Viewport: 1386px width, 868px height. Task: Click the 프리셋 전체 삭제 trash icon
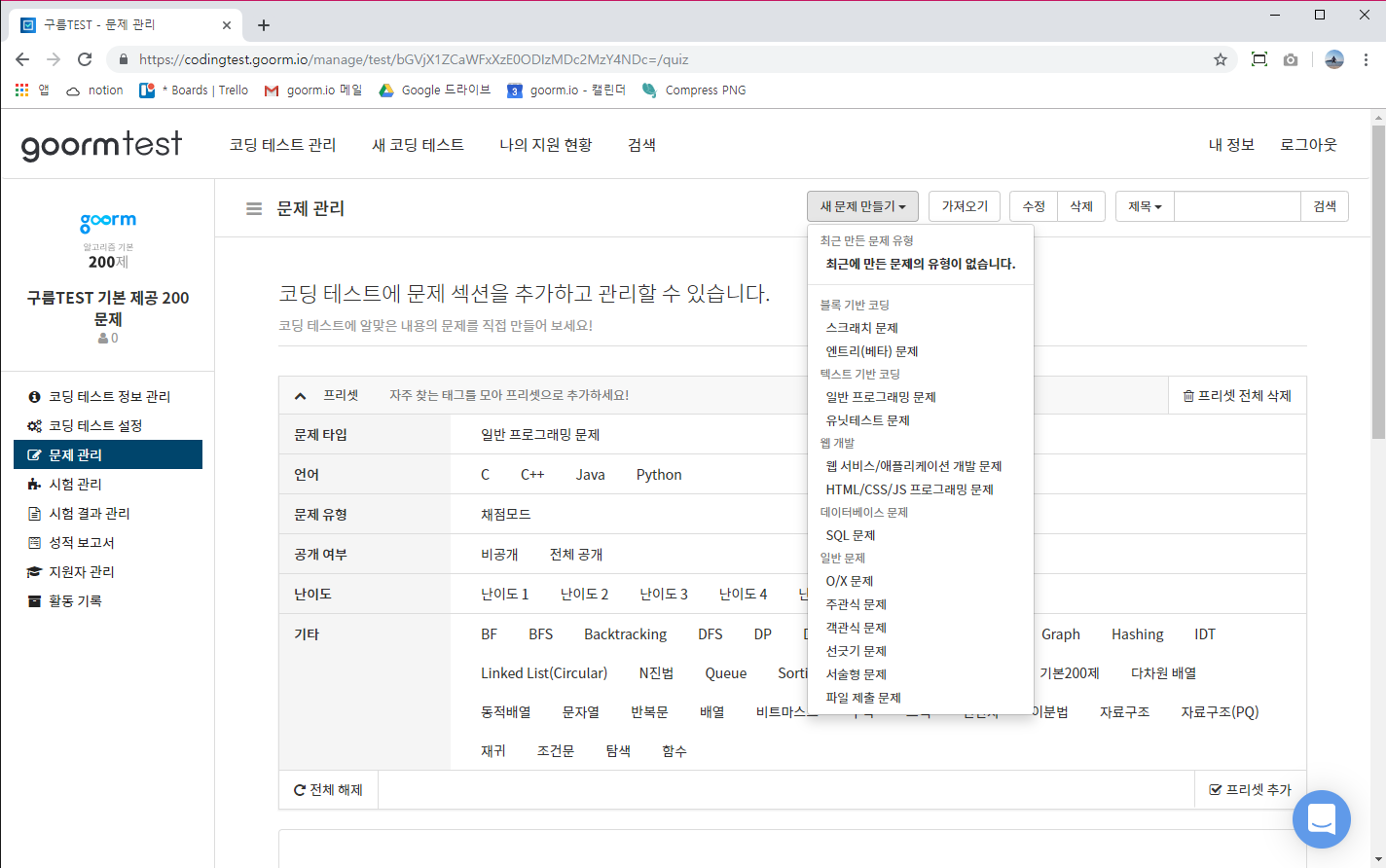pyautogui.click(x=1186, y=394)
